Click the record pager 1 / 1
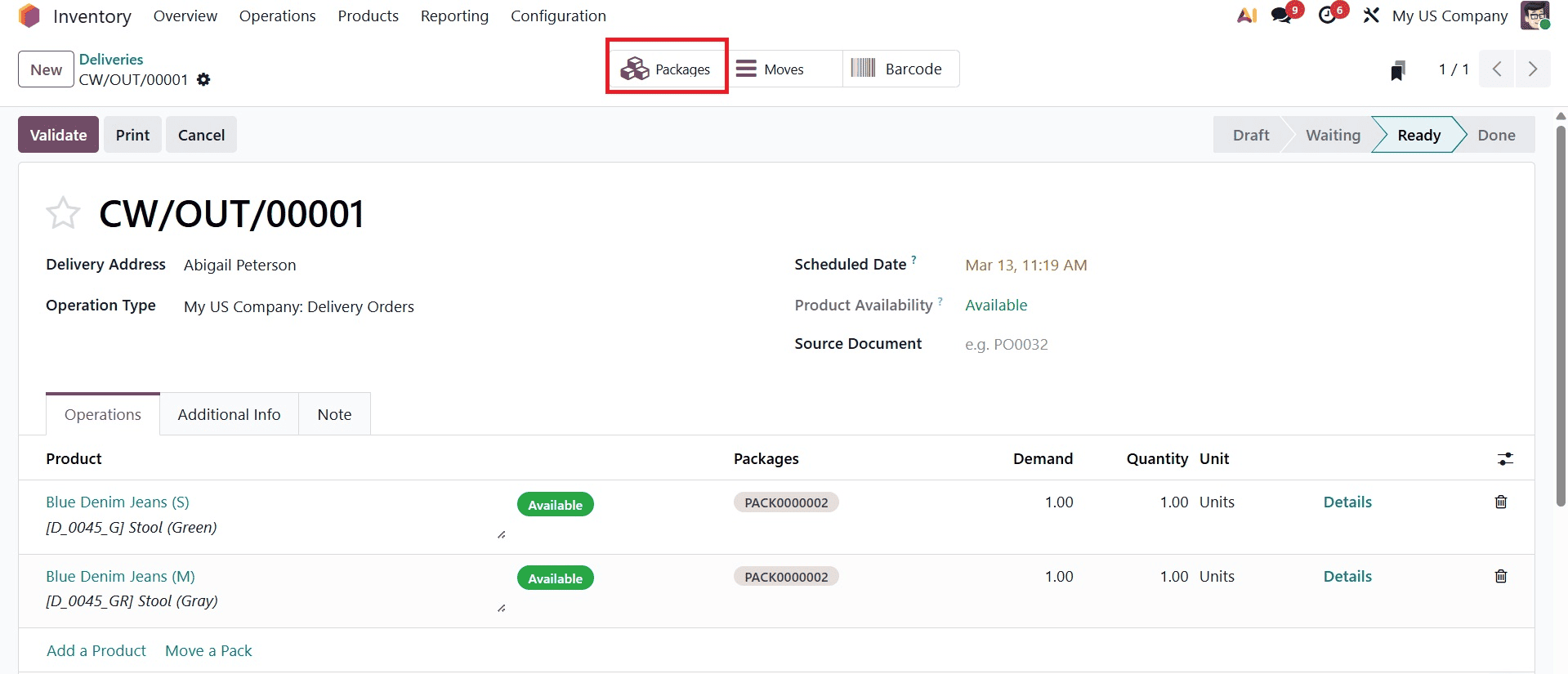1568x674 pixels. point(1454,69)
